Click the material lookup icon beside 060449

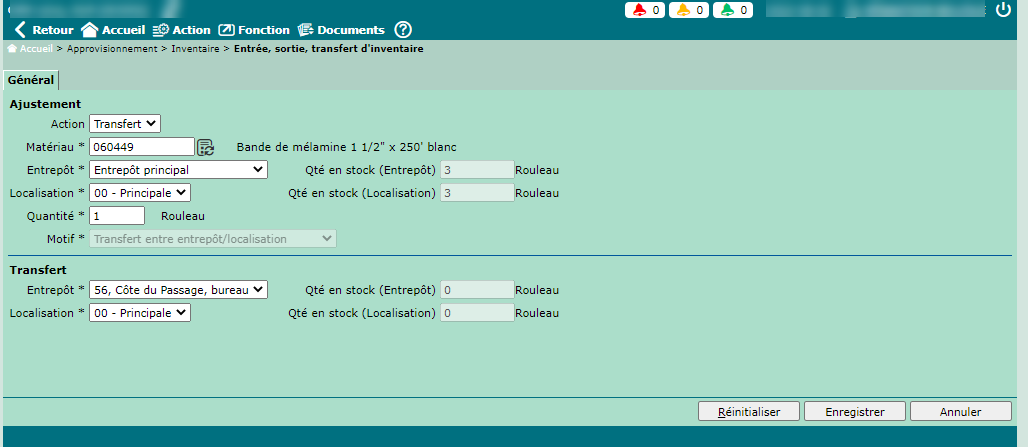(x=205, y=147)
